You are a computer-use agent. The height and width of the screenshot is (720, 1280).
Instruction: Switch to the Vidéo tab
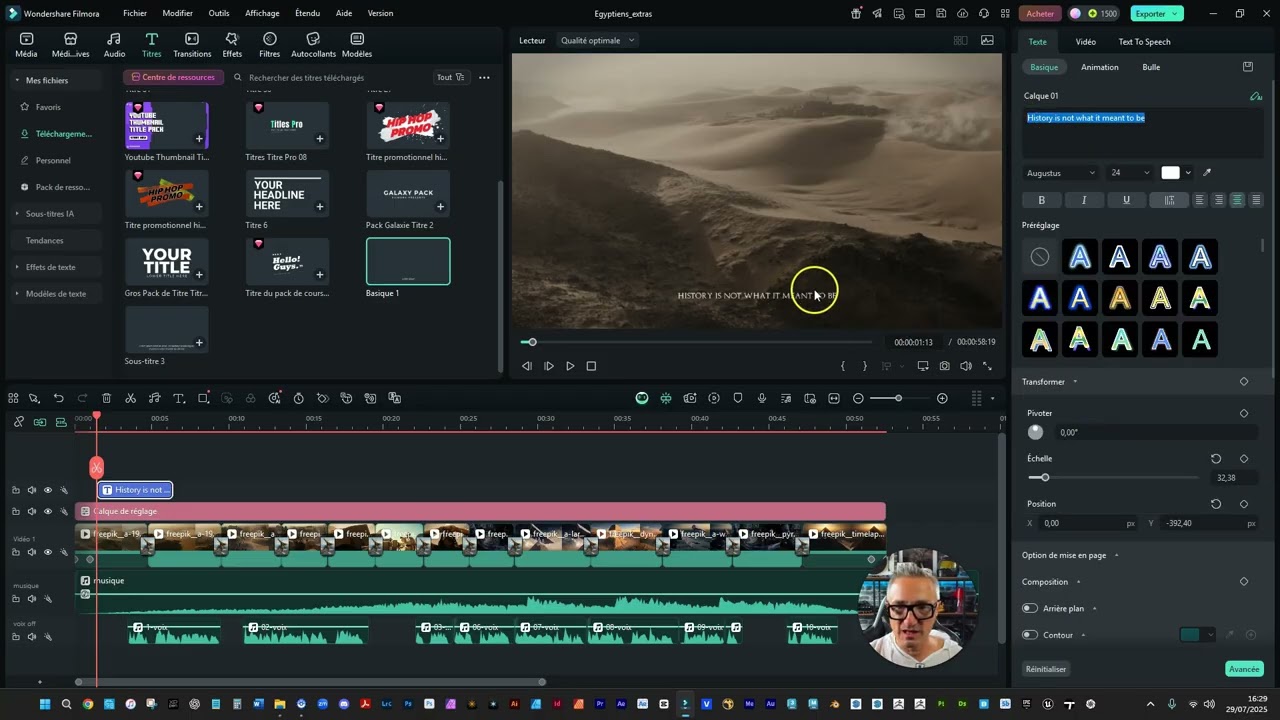[x=1086, y=42]
